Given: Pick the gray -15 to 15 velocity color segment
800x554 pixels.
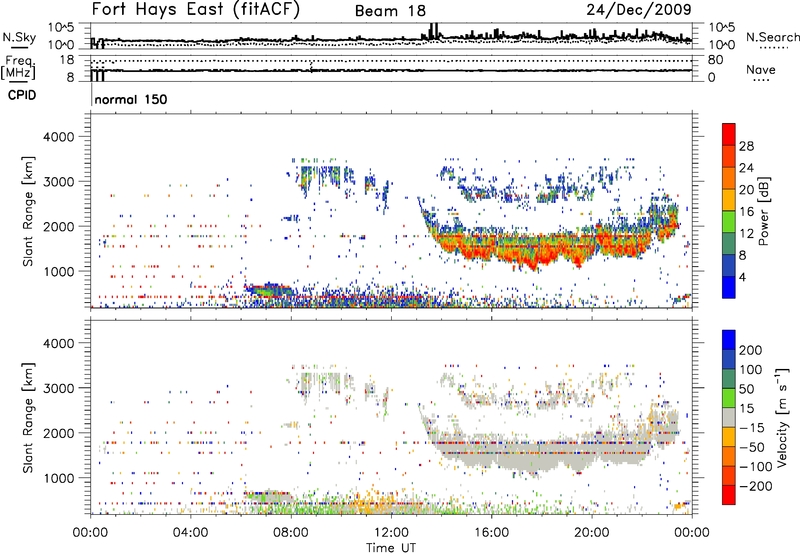Looking at the screenshot, I should (729, 417).
